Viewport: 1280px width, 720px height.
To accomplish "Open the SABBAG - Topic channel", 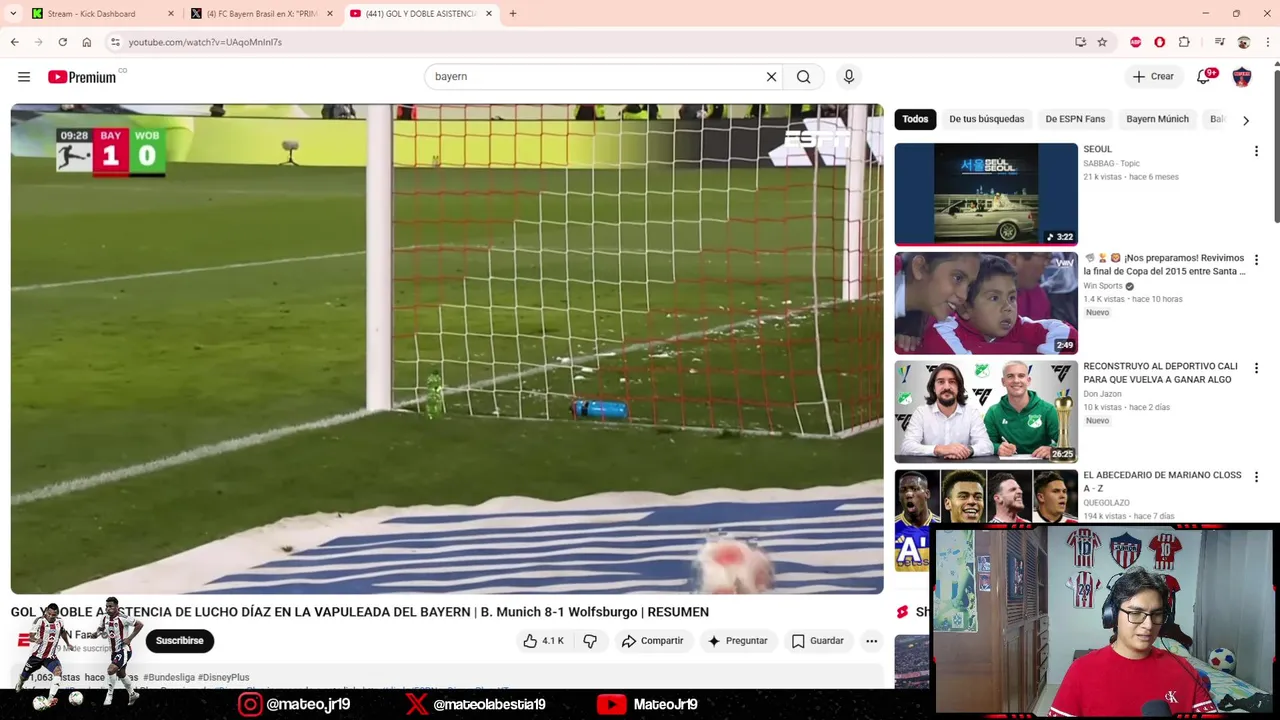I will click(x=1111, y=164).
